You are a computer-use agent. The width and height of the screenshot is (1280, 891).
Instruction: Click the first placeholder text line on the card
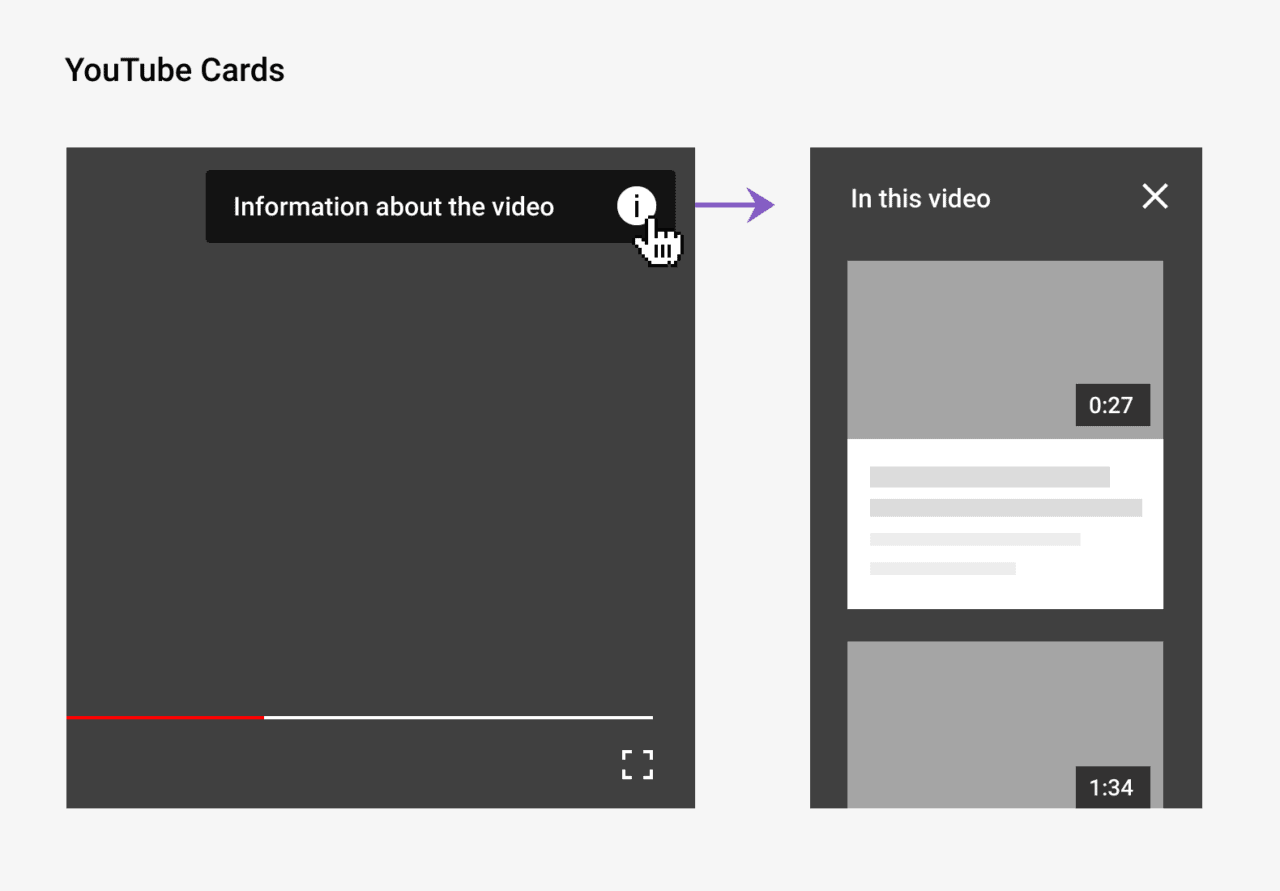tap(989, 476)
